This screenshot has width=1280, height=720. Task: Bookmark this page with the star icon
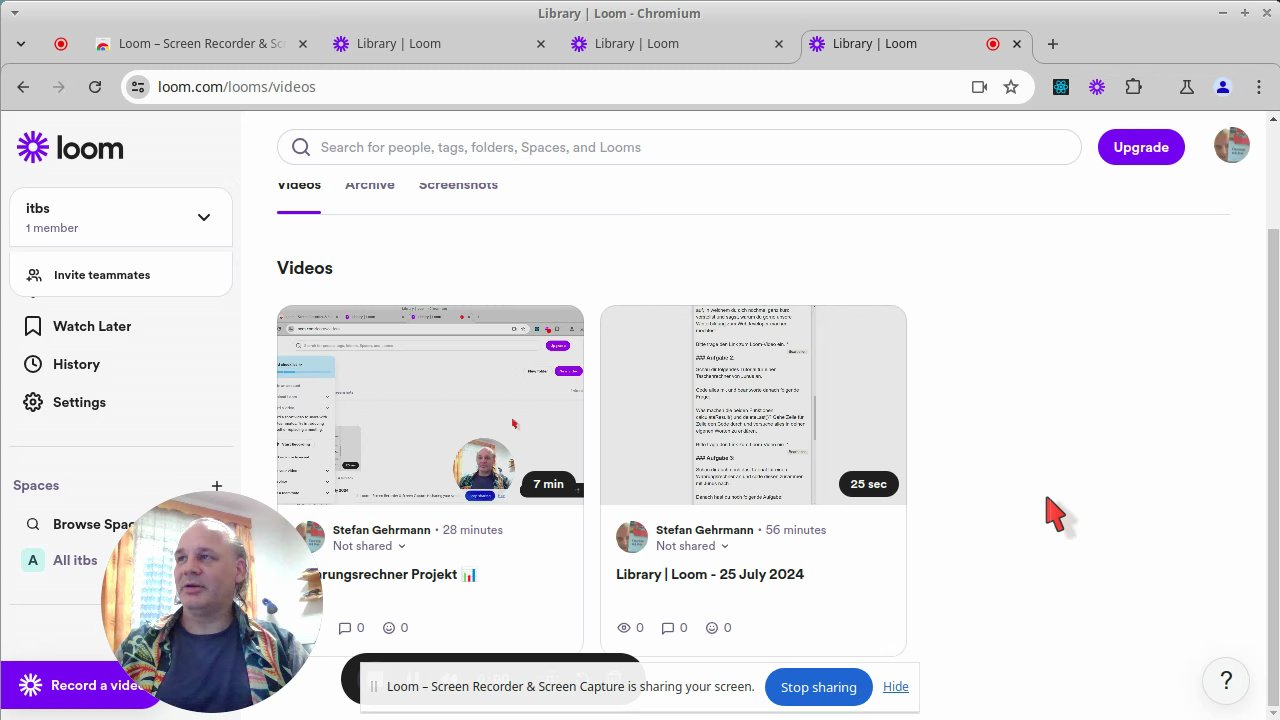[1011, 87]
